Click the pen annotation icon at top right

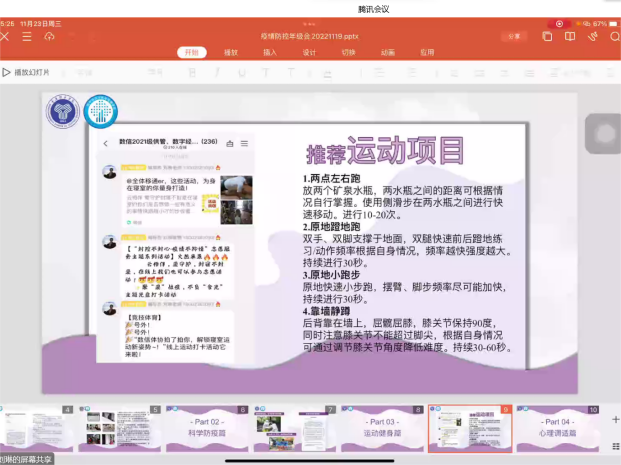pos(592,36)
